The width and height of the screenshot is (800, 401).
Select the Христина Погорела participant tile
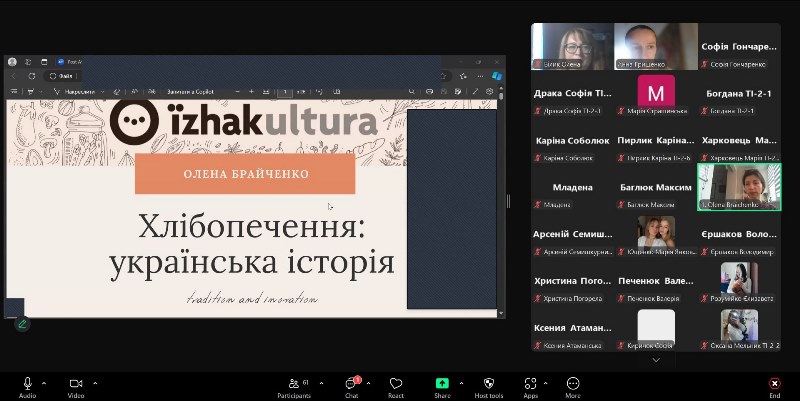pyautogui.click(x=572, y=281)
